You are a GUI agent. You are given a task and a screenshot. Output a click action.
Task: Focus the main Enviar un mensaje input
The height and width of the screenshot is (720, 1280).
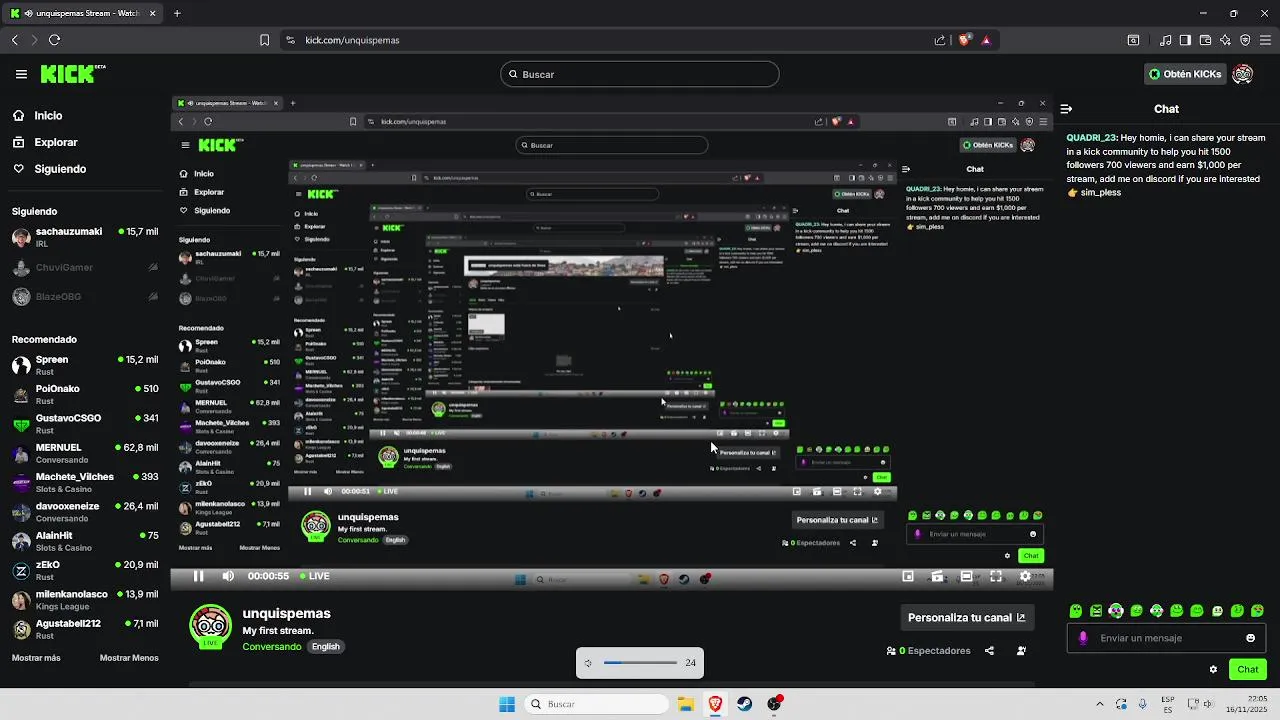(1165, 638)
